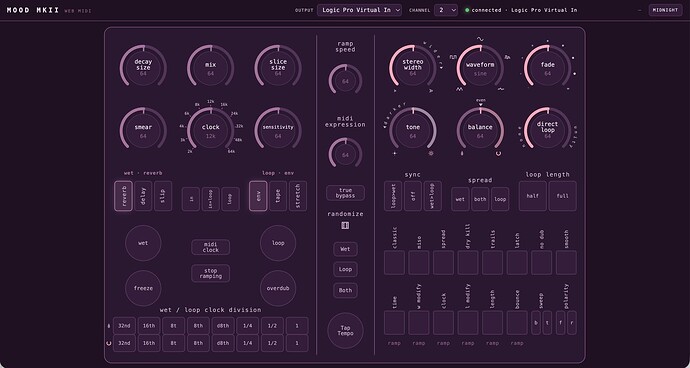Click the midi clock button
Viewport: 690px width, 368px height.
(x=210, y=247)
